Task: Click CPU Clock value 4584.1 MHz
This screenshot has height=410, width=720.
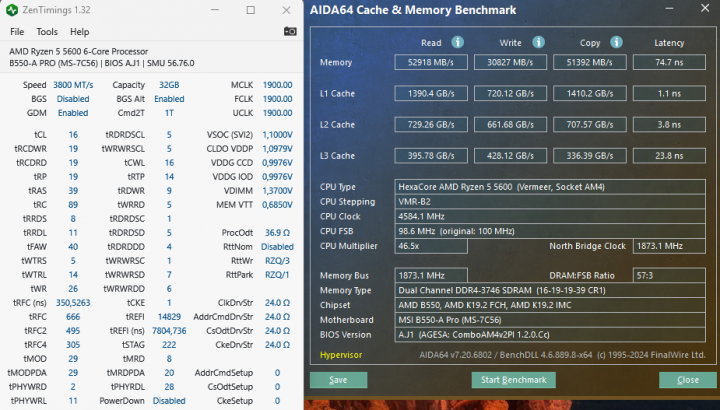Action: tap(550, 216)
